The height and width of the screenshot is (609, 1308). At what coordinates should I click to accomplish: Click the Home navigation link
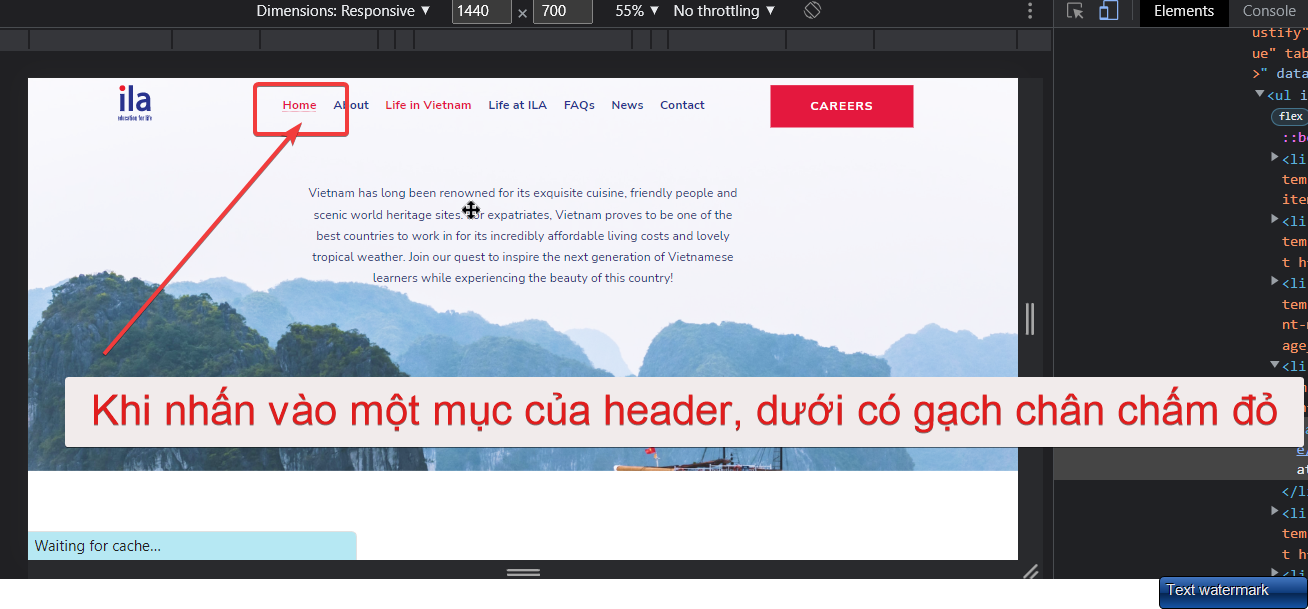pyautogui.click(x=299, y=105)
